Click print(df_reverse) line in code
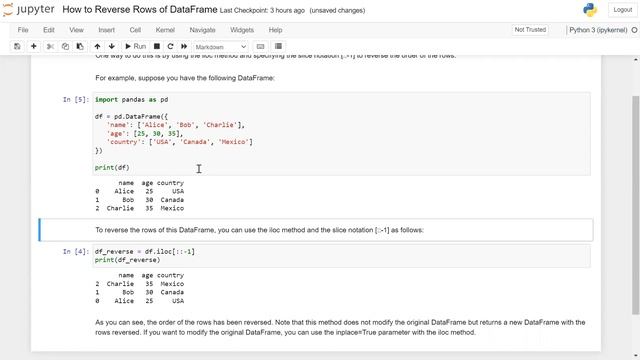The image size is (640, 360). (x=127, y=260)
